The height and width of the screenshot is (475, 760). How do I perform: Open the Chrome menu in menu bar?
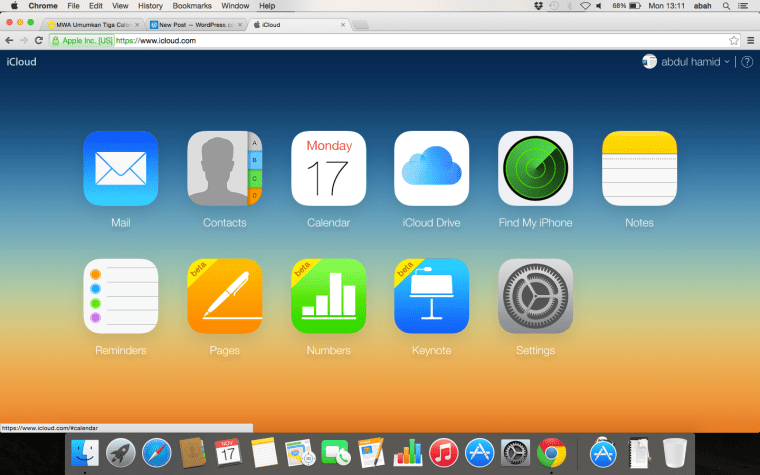43,6
